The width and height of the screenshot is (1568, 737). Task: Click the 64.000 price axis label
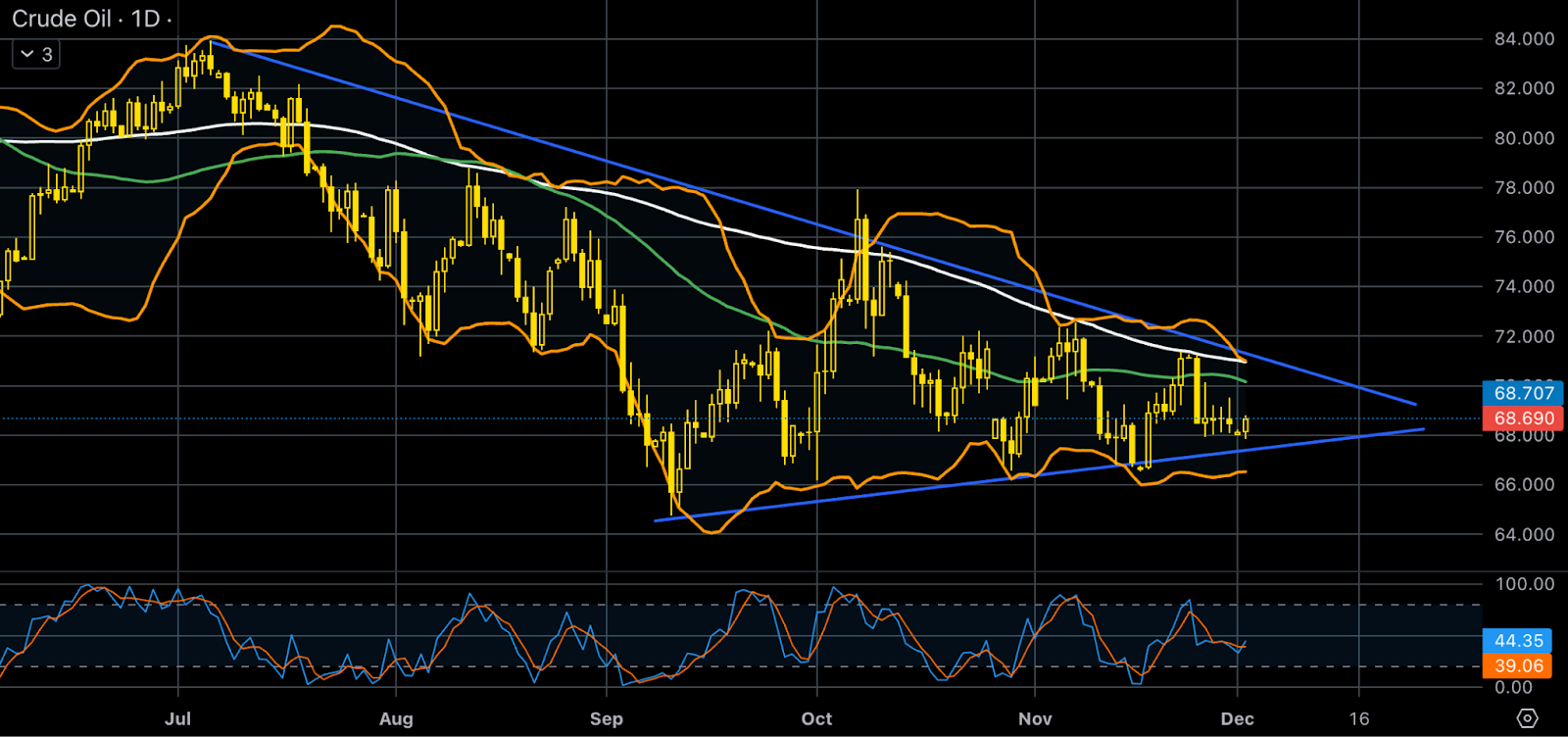[x=1524, y=534]
